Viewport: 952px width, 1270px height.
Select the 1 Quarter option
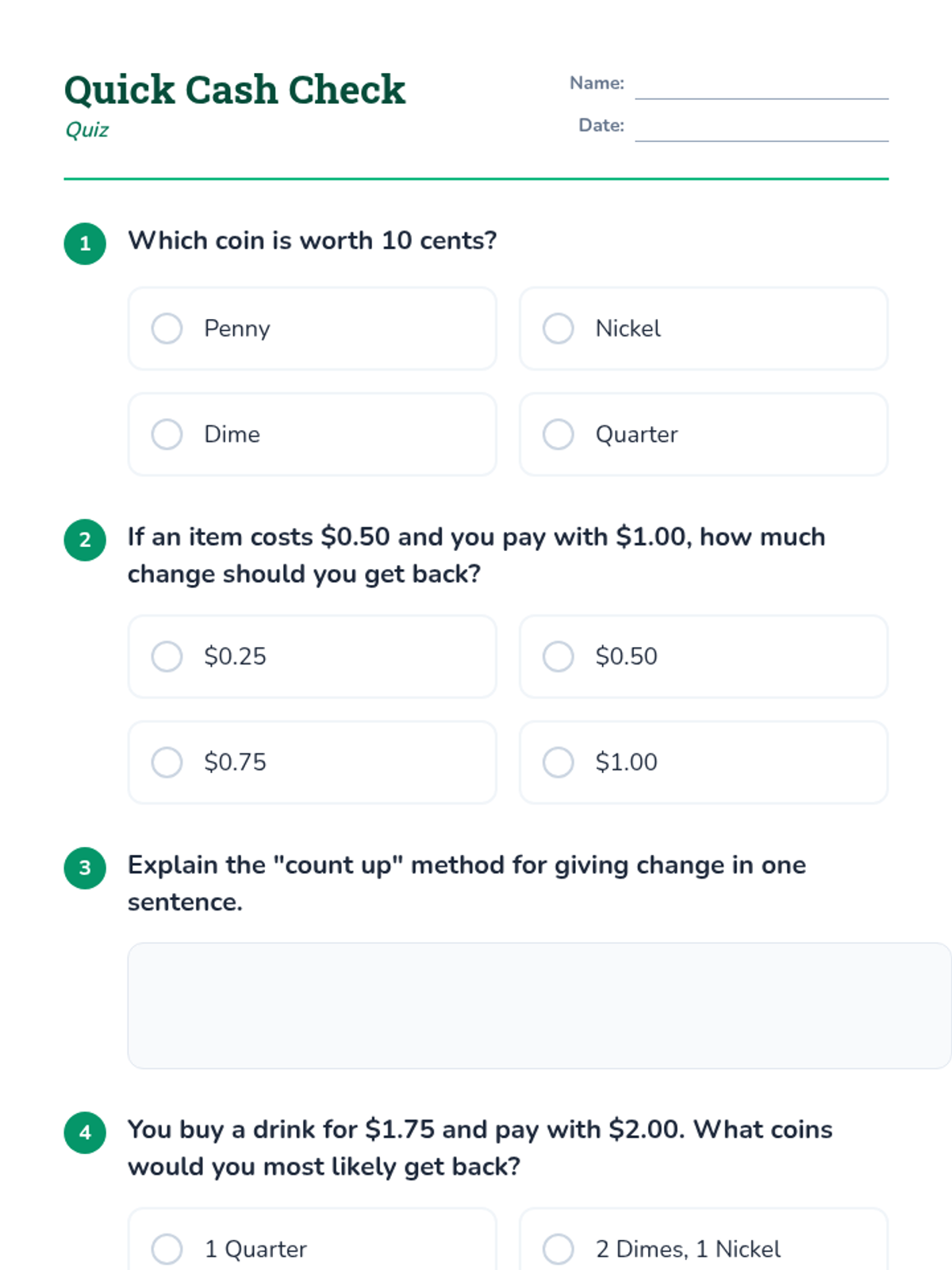coord(167,1249)
